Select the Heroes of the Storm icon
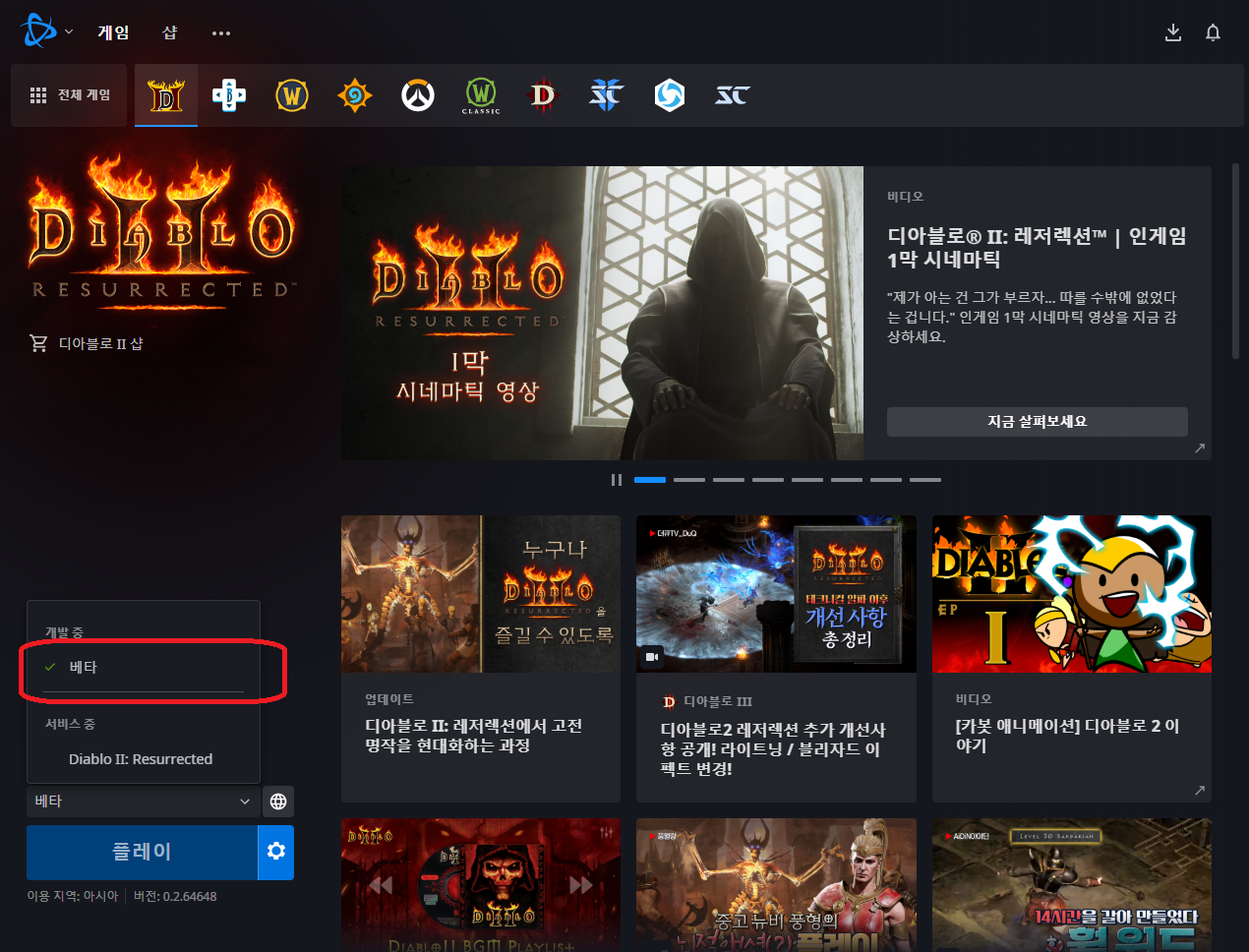 tap(670, 95)
